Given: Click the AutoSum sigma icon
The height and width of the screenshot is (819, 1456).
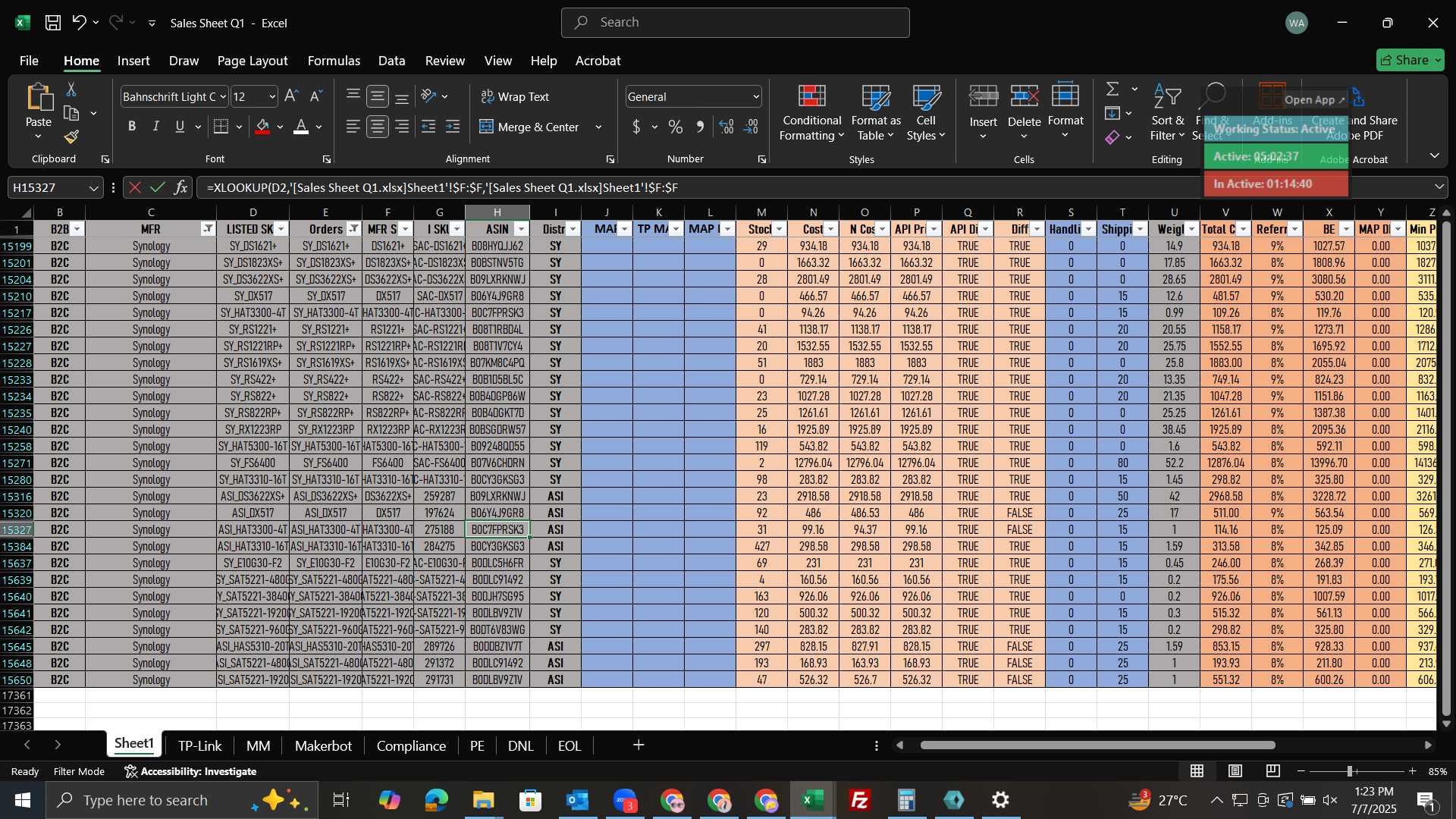Looking at the screenshot, I should [x=1112, y=89].
